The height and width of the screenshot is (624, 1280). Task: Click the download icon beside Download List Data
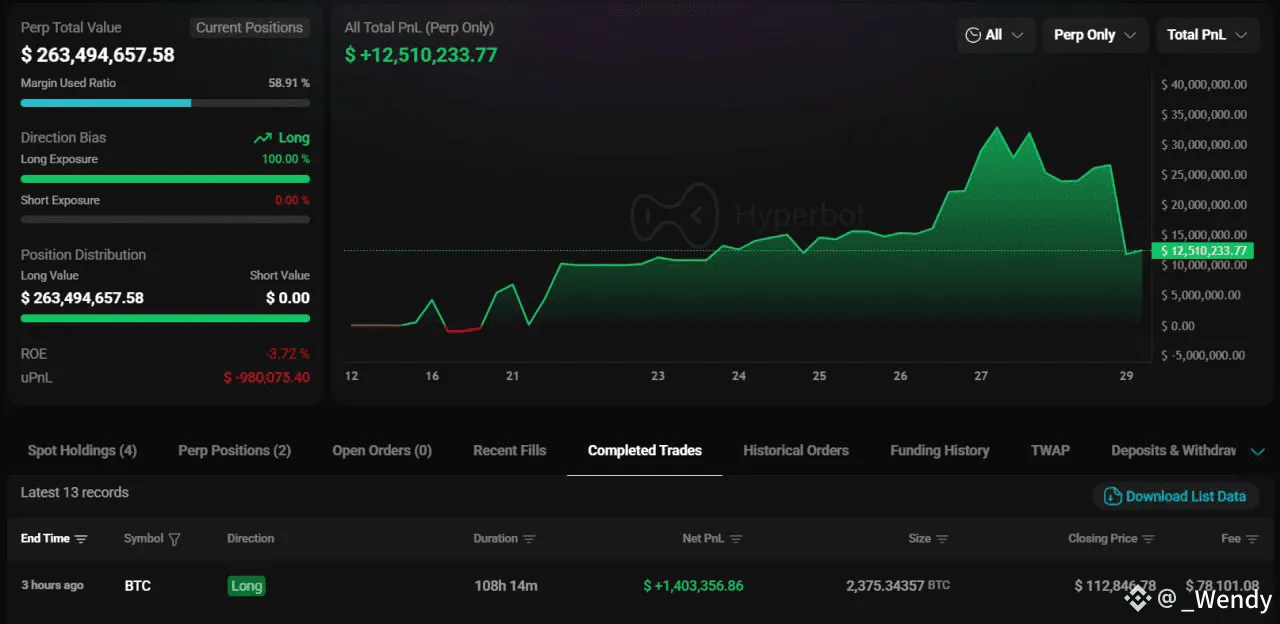click(x=1112, y=496)
